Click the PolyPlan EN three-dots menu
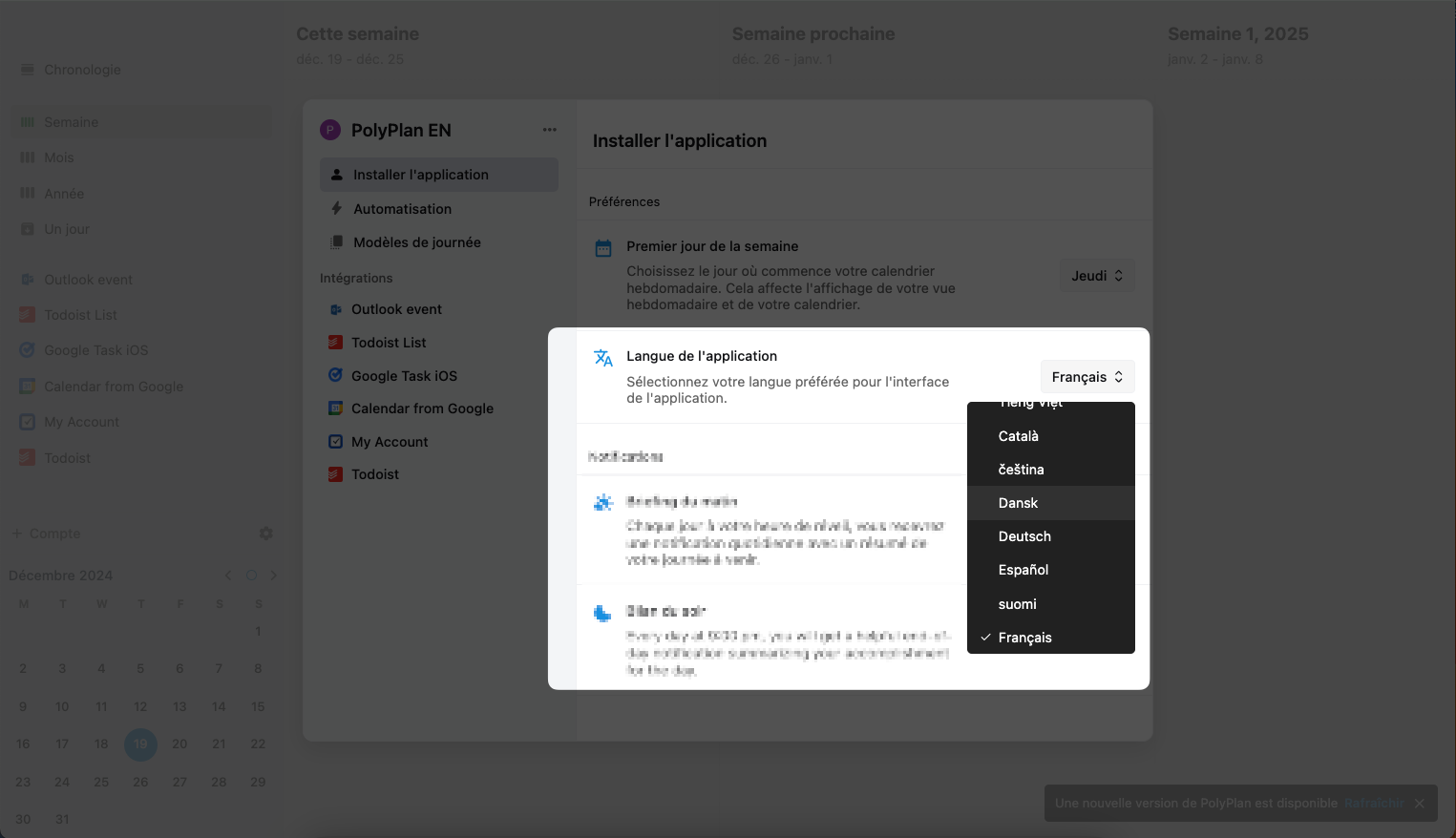 tap(549, 130)
